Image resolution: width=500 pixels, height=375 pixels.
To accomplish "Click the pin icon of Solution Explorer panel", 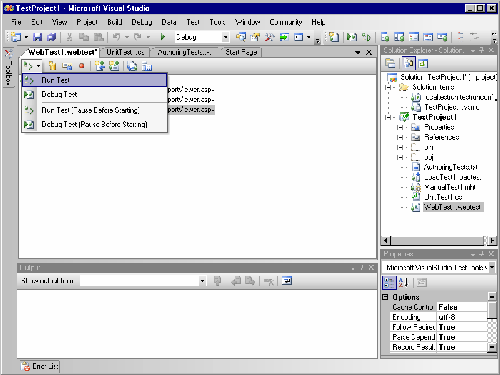I will tap(482, 50).
